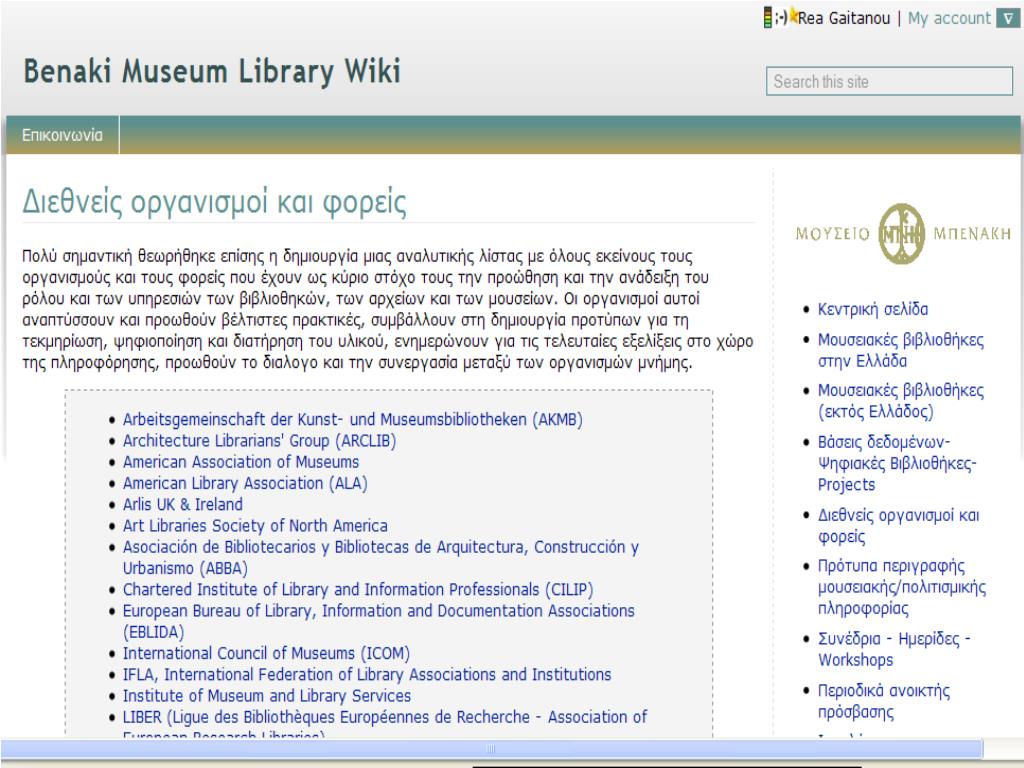Viewport: 1024px width, 768px height.
Task: Open the EBLIDA European Bureau link
Action: 379,621
